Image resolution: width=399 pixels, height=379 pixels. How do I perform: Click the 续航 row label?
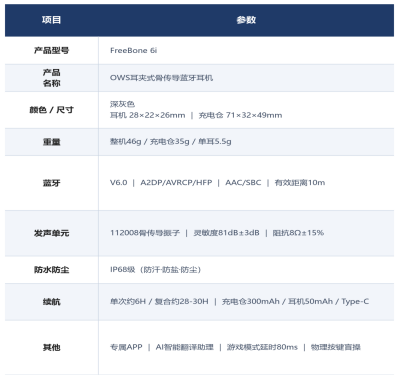pos(52,302)
